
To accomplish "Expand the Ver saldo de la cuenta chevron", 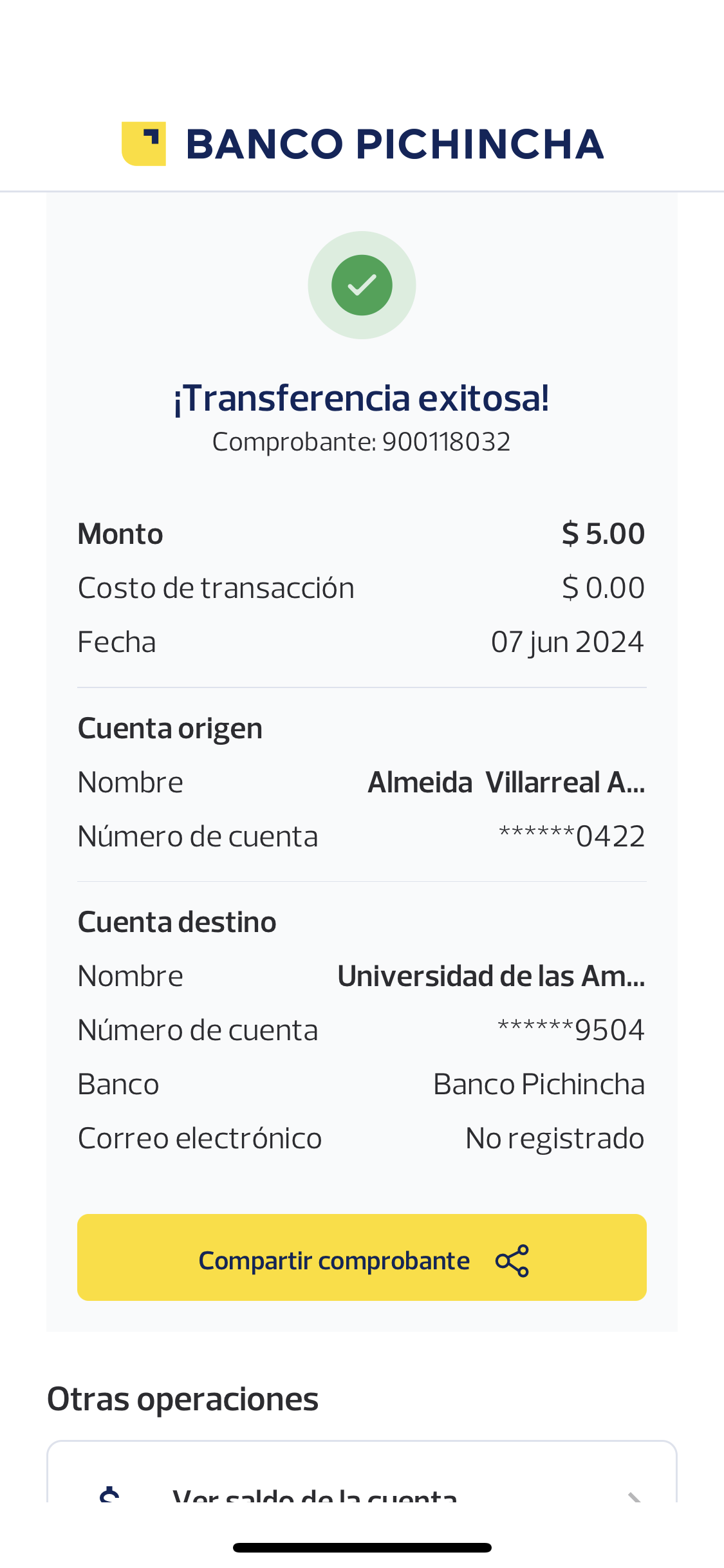I will pyautogui.click(x=634, y=1497).
